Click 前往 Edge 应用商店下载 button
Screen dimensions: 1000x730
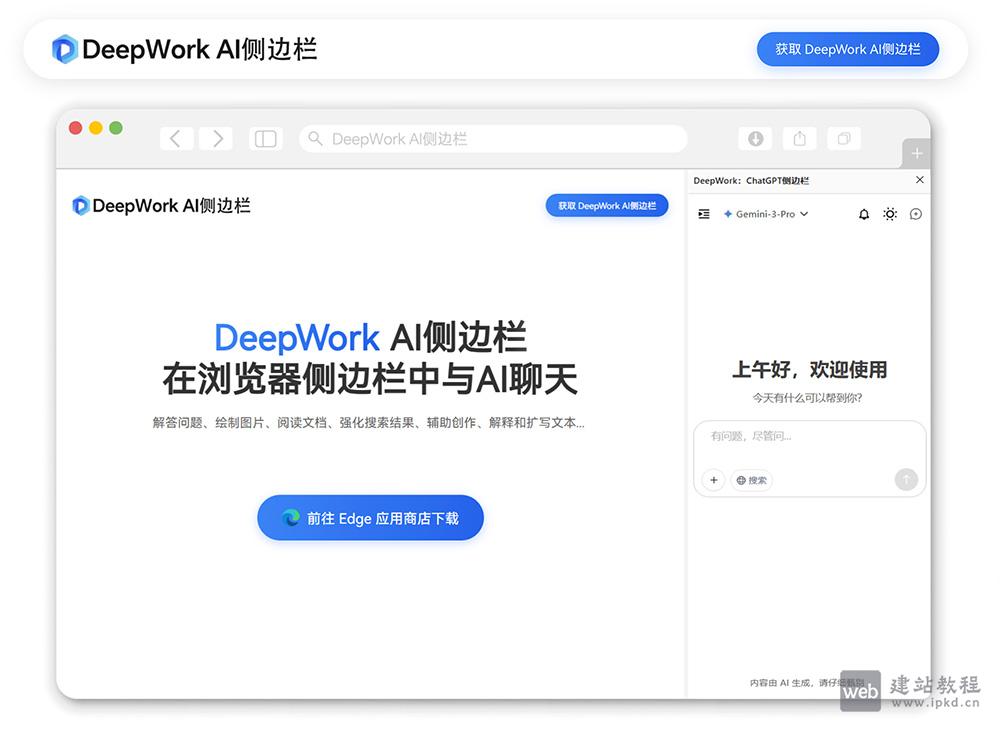pos(370,518)
